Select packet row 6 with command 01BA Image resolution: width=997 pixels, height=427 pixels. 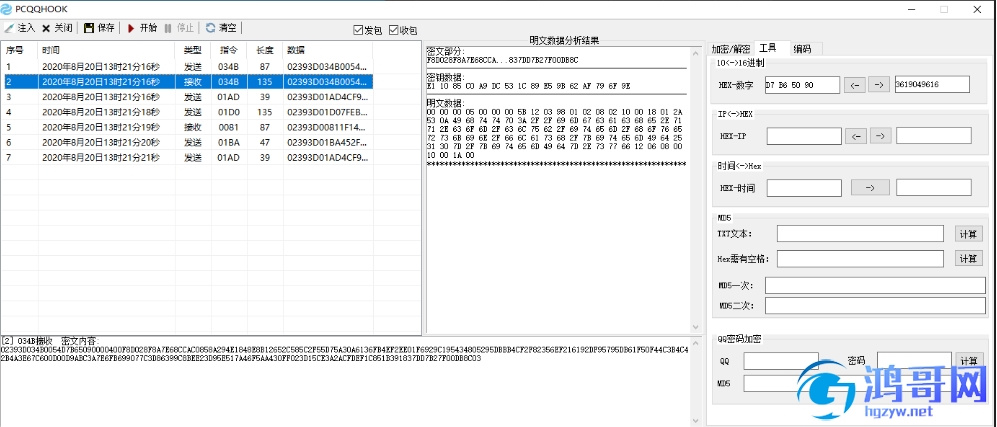pos(186,142)
